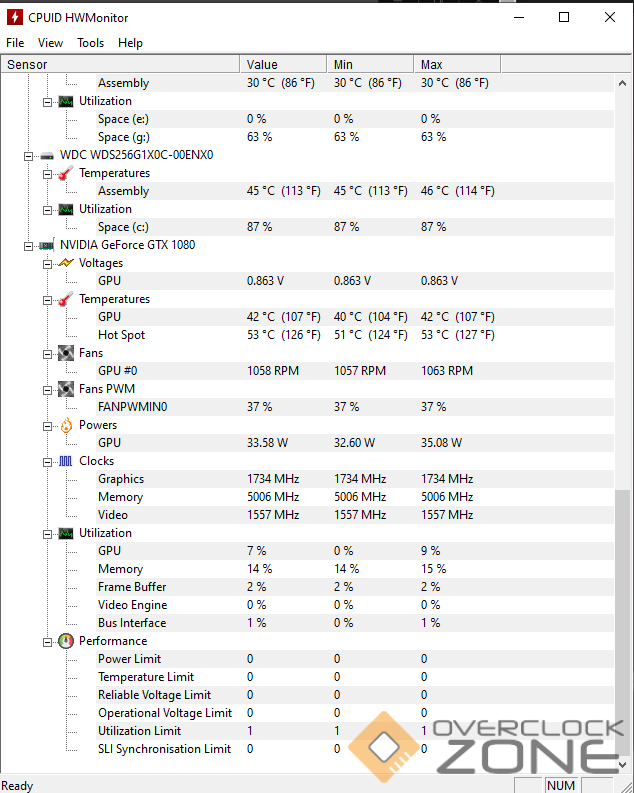Click the GPU Temperatures thermometer icon
This screenshot has height=793, width=634.
point(66,299)
